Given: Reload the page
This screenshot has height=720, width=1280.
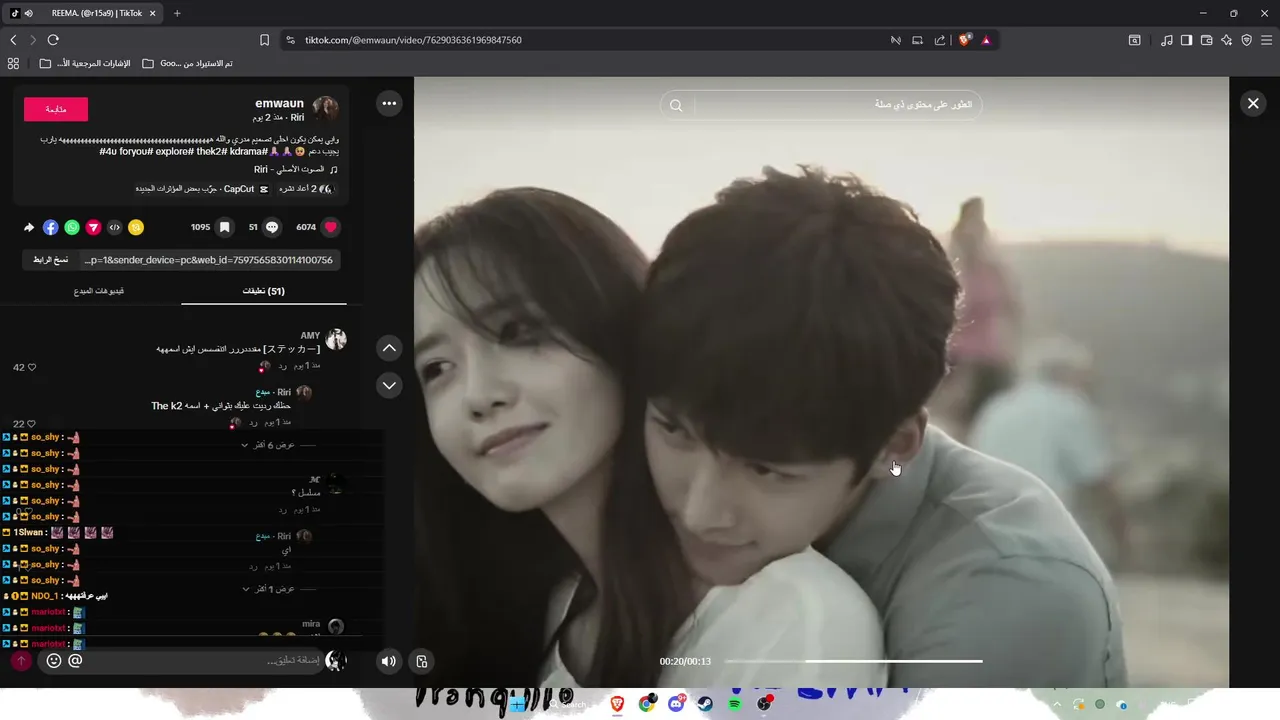Looking at the screenshot, I should 53,40.
